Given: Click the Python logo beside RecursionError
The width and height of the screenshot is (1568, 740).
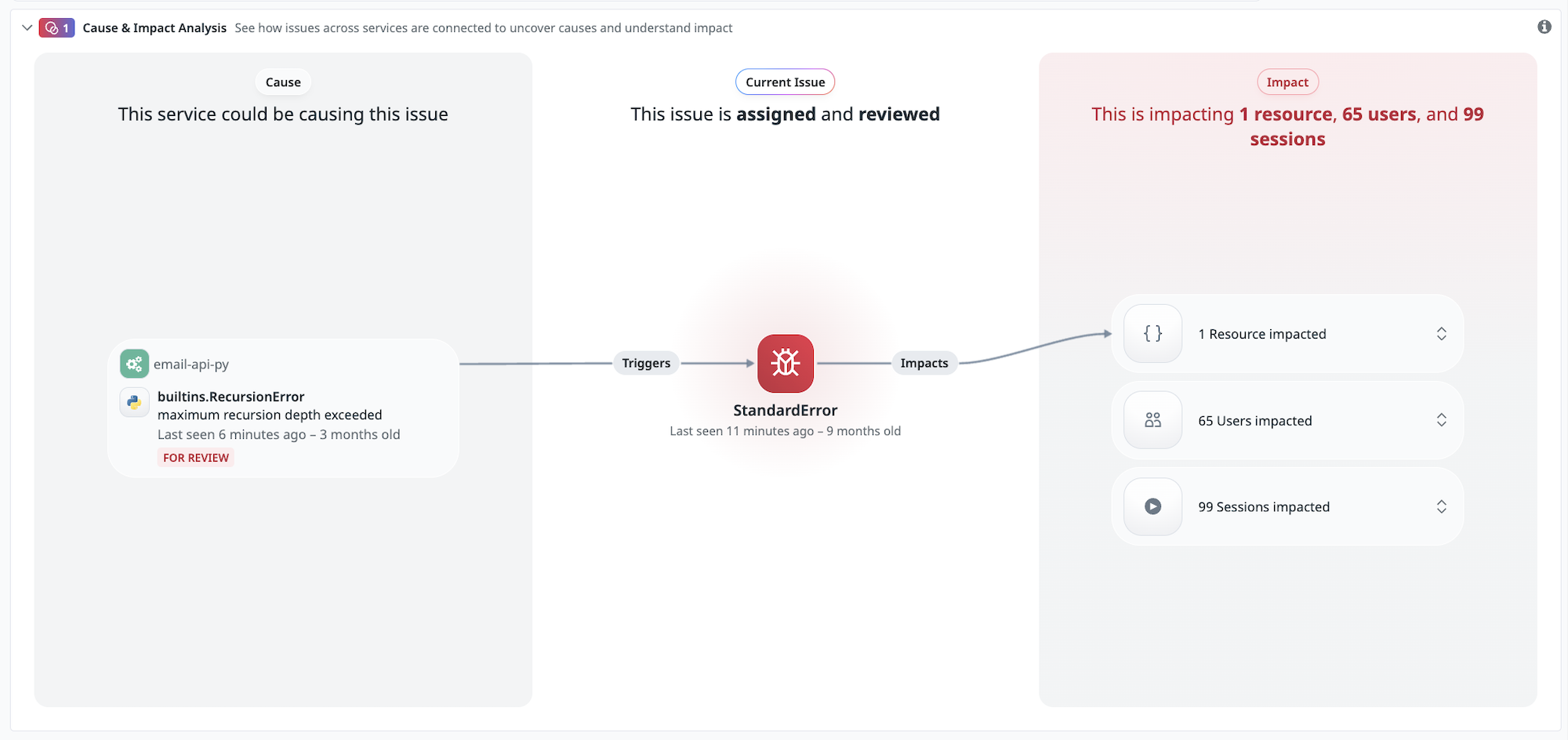Looking at the screenshot, I should [x=134, y=401].
